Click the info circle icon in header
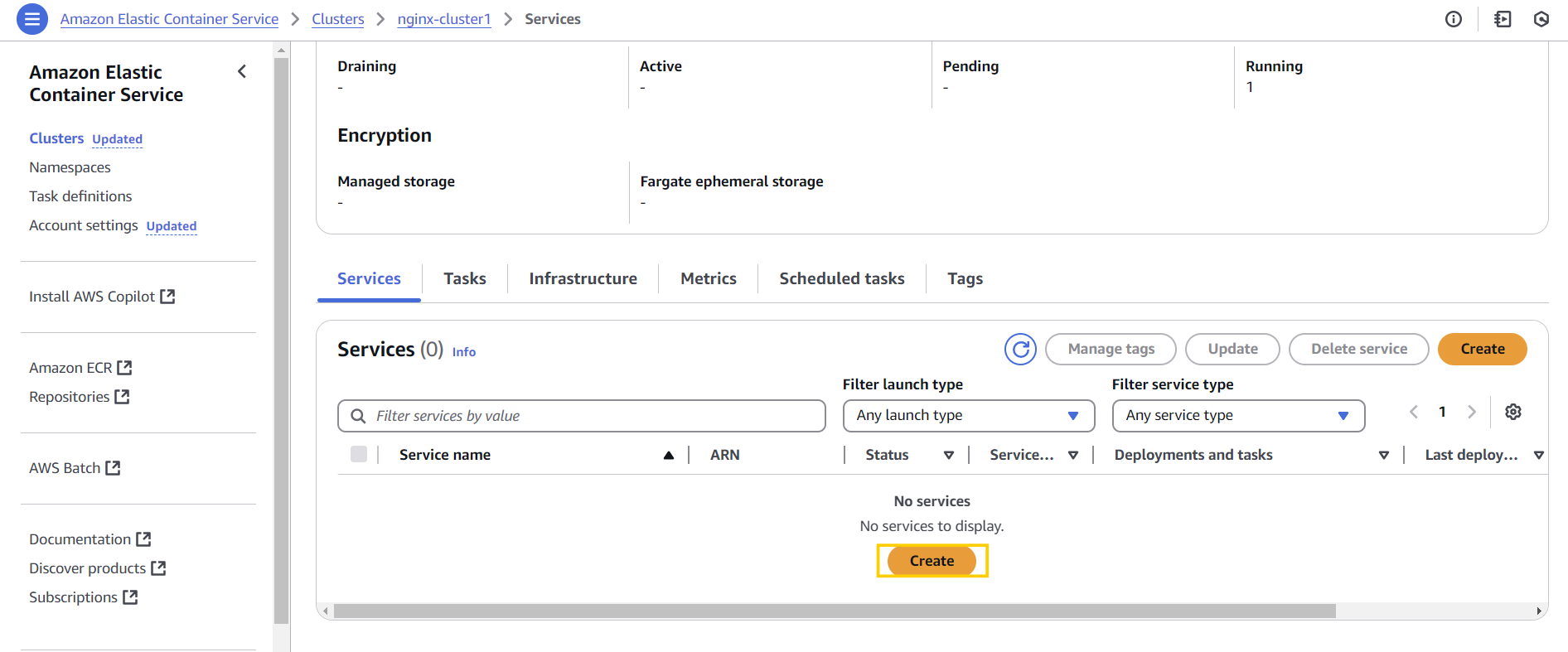 [1454, 19]
